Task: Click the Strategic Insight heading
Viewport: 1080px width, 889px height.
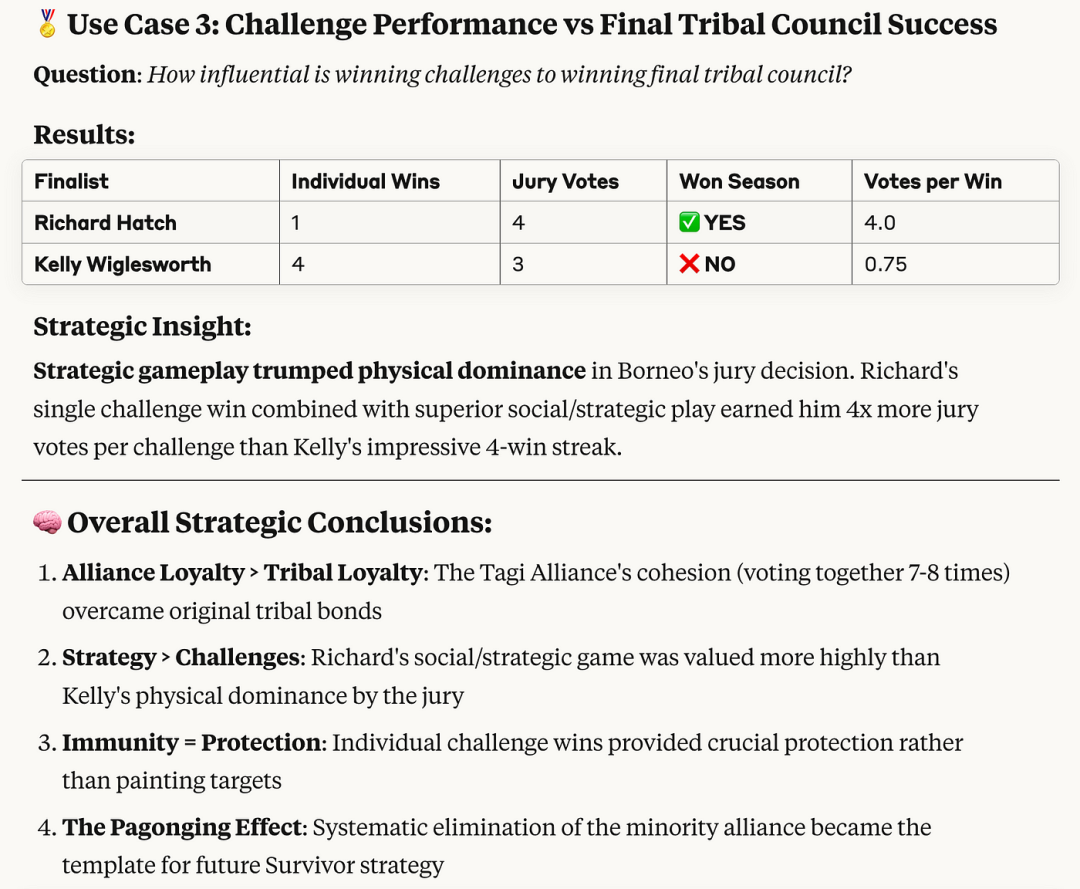Action: click(x=143, y=326)
